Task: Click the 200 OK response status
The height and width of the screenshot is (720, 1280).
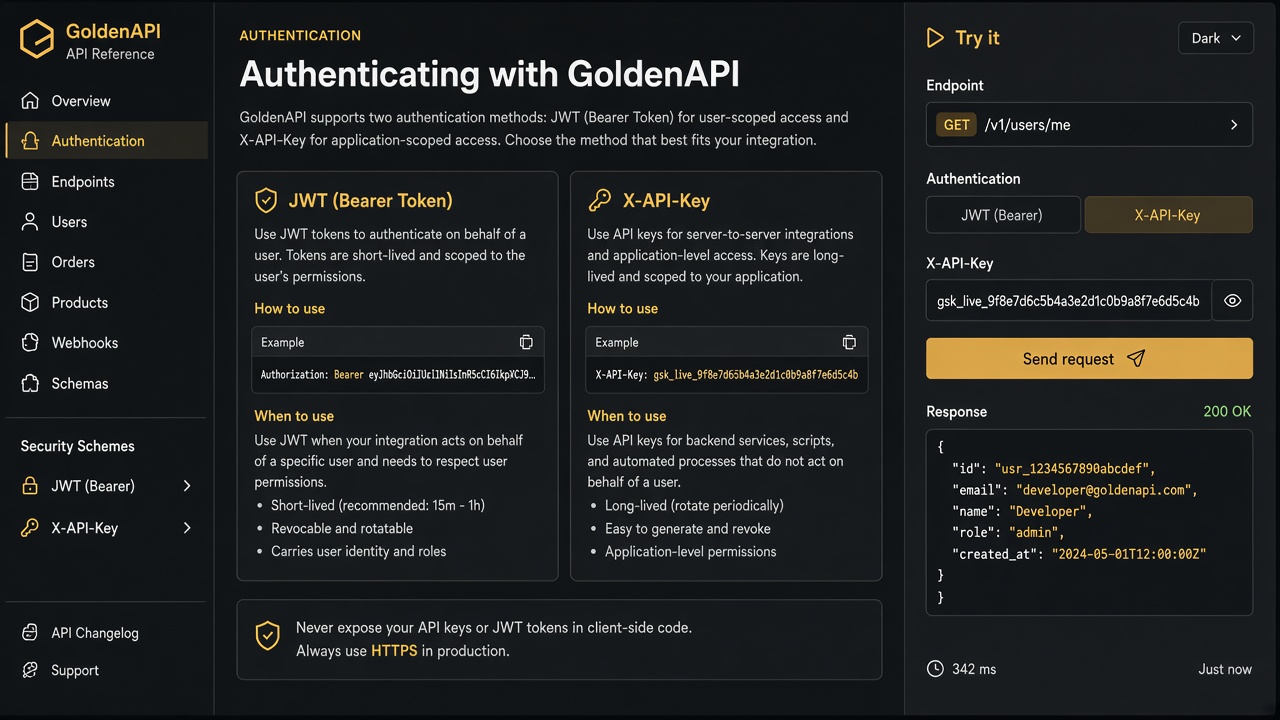Action: click(x=1228, y=411)
